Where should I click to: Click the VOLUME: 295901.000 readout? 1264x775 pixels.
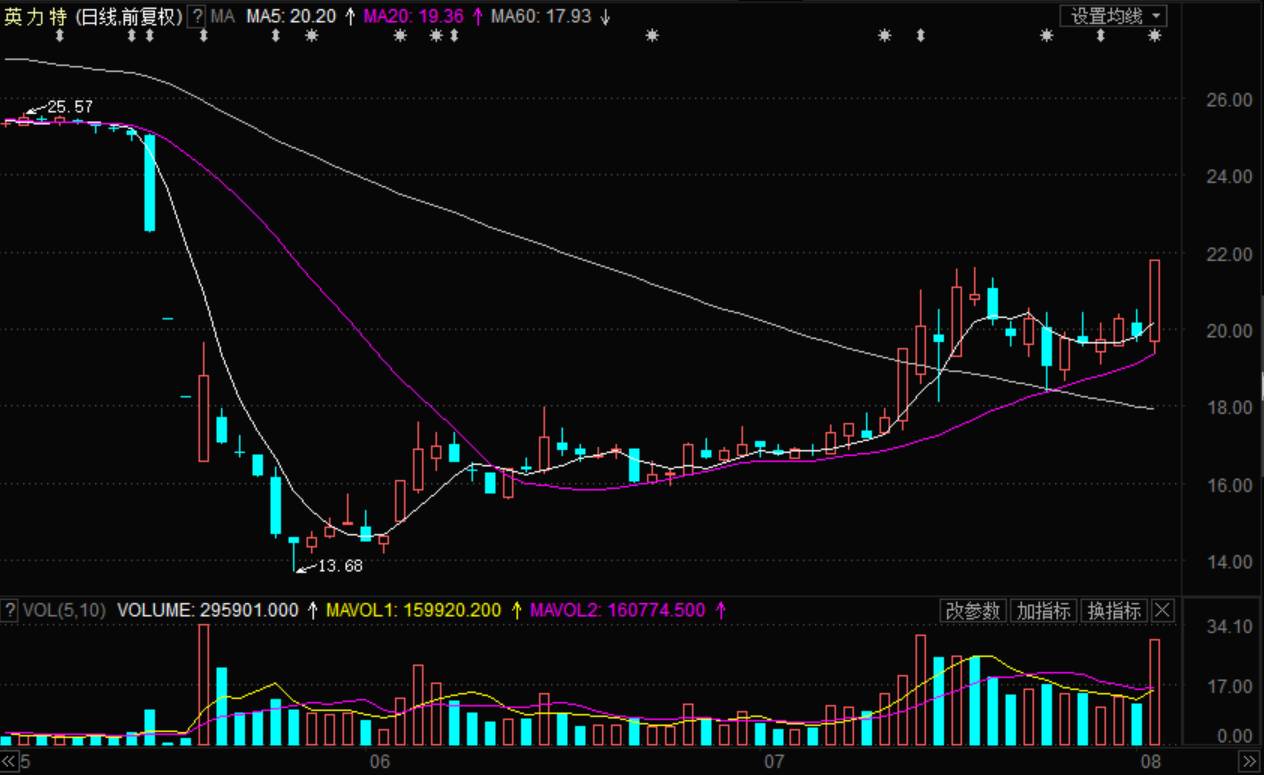(x=208, y=609)
